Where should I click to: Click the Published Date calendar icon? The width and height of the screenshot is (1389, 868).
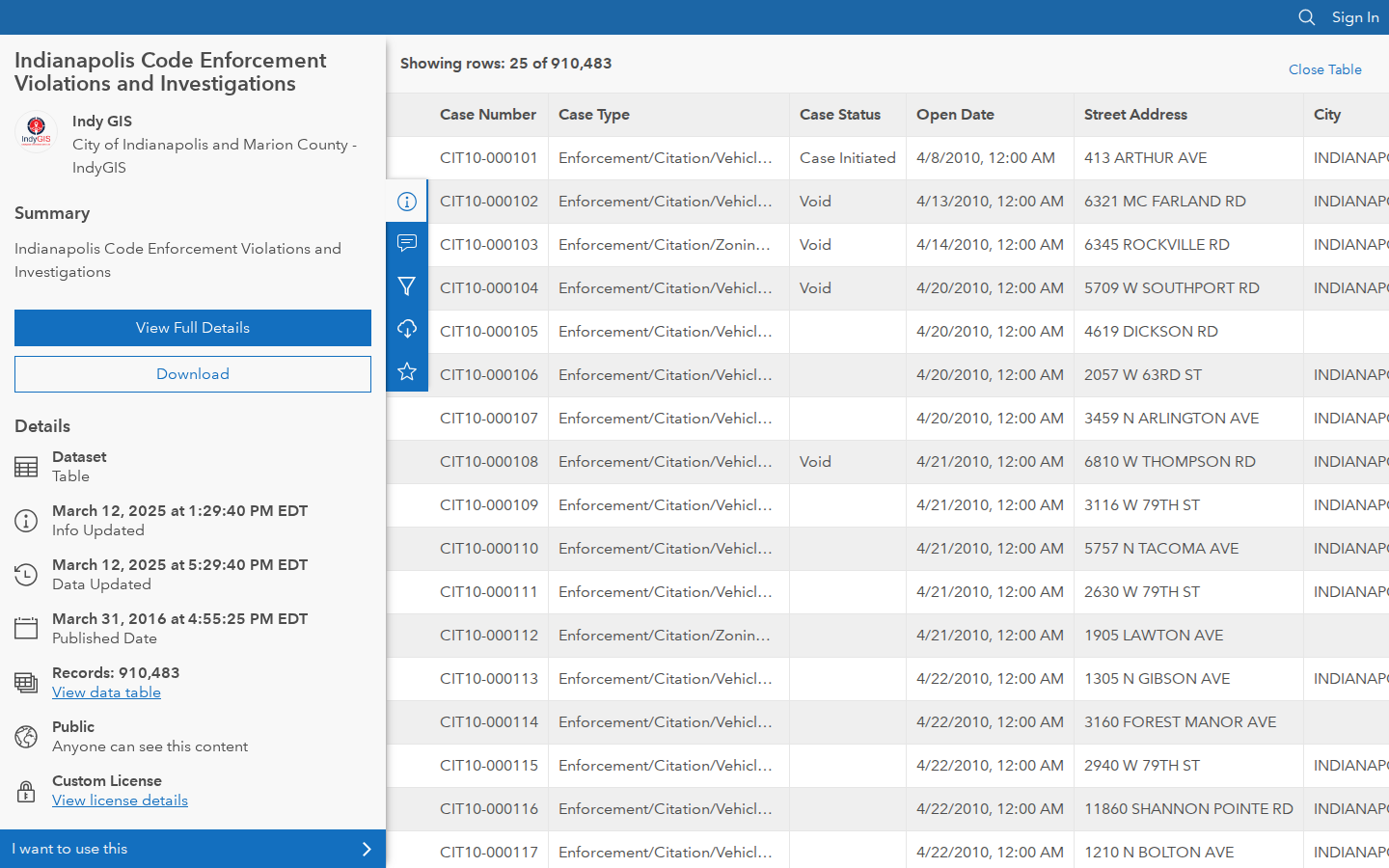click(x=26, y=629)
